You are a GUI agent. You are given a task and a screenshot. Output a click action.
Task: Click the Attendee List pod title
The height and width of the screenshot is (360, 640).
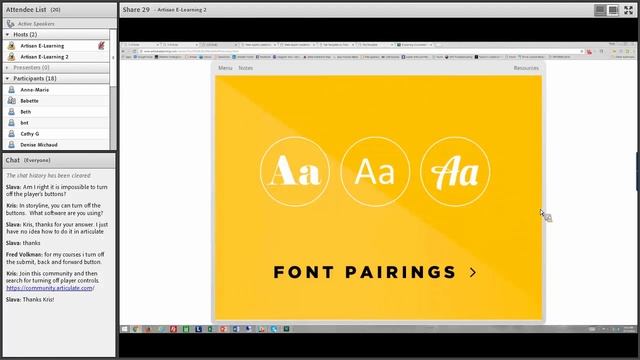coord(26,9)
